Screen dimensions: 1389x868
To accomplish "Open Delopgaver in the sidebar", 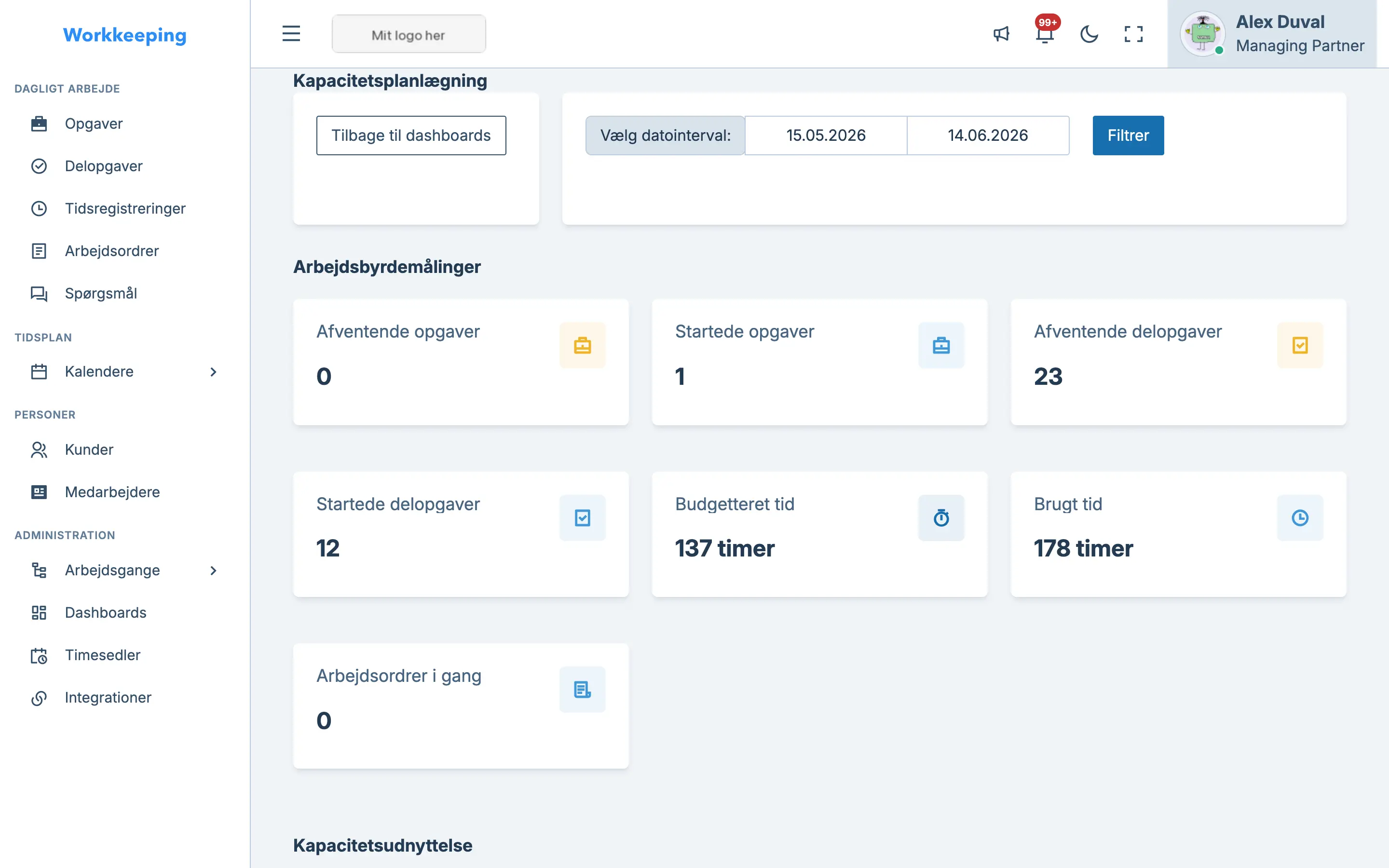I will click(103, 166).
